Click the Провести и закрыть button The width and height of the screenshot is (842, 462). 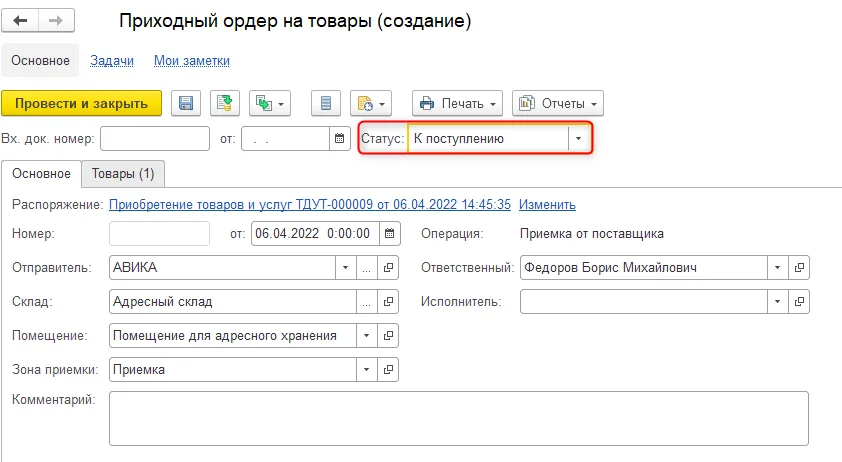(82, 103)
